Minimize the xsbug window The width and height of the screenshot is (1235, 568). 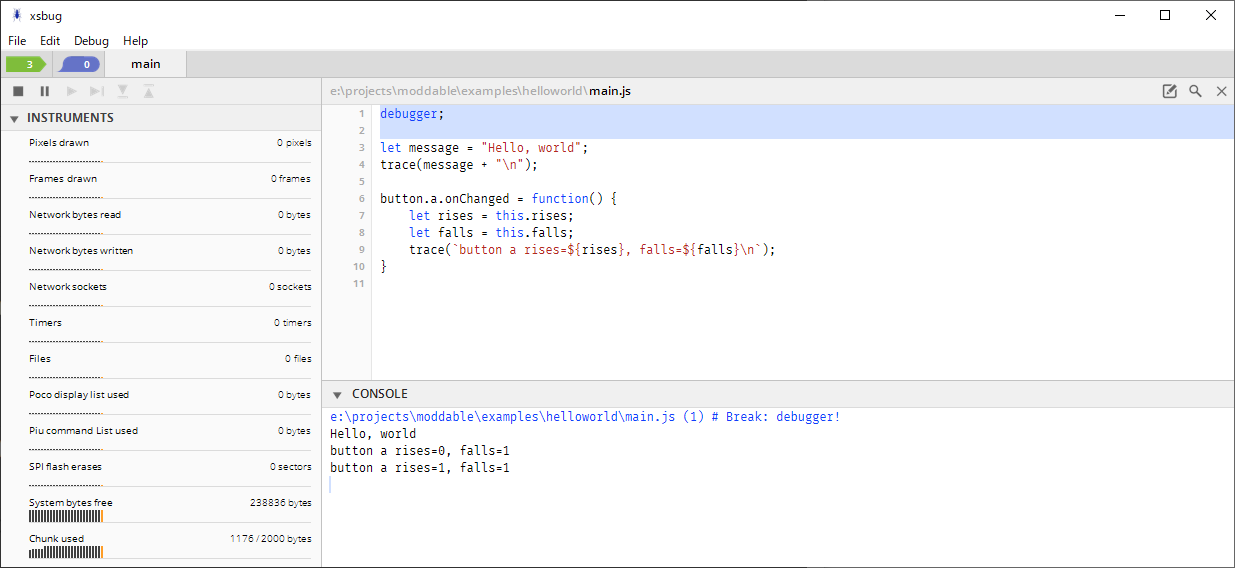tap(1118, 15)
